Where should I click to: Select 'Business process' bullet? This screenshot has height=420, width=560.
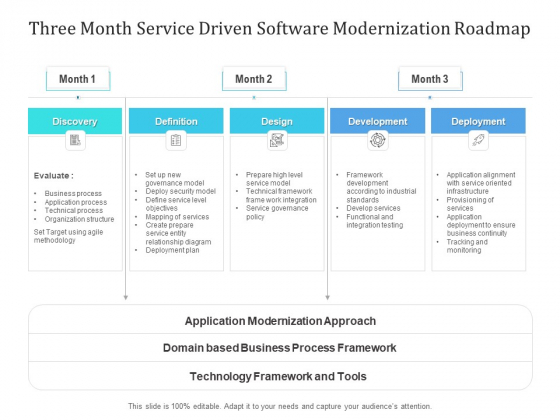(x=73, y=194)
